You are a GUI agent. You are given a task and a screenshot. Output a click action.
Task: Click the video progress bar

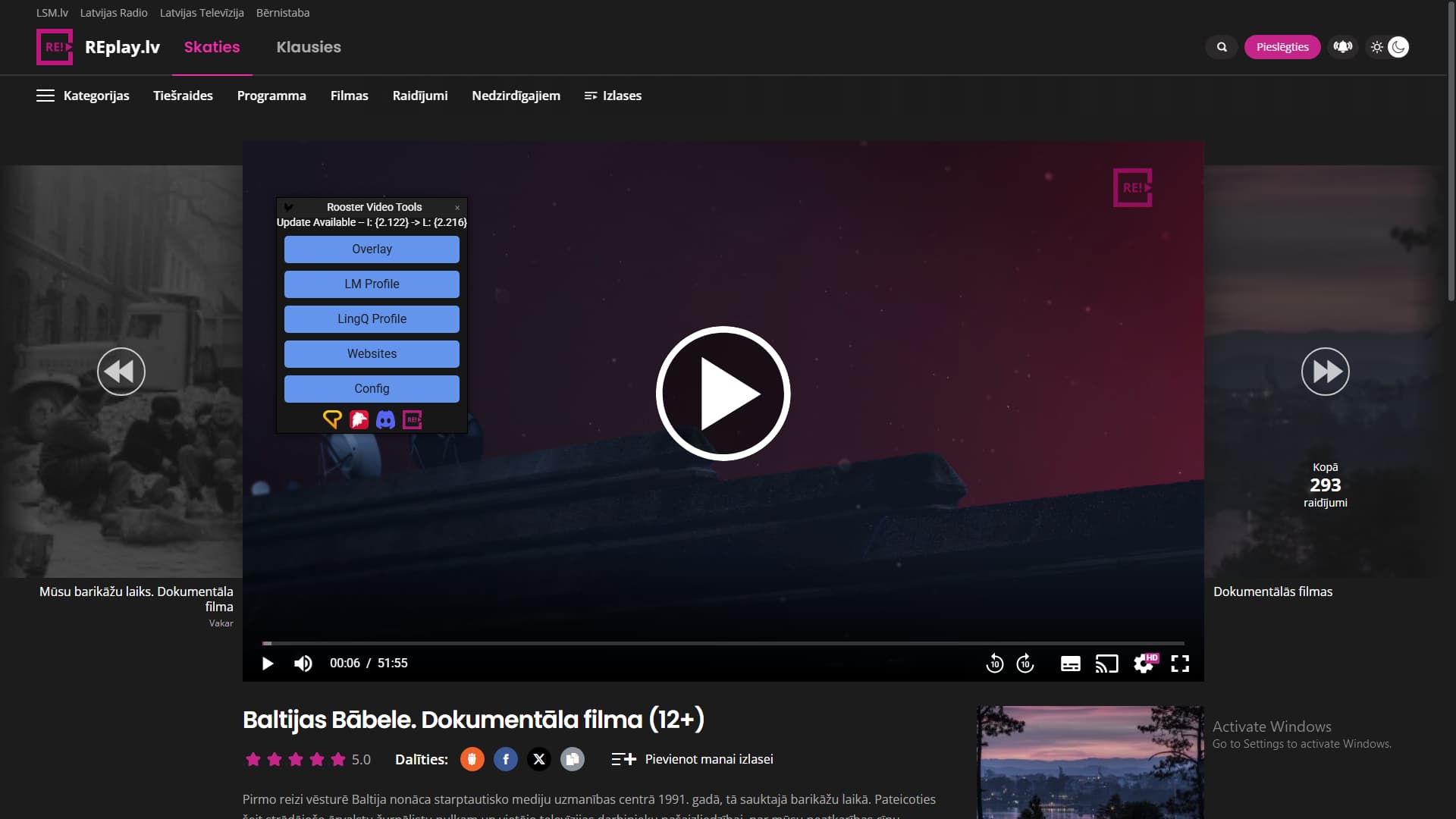point(723,643)
